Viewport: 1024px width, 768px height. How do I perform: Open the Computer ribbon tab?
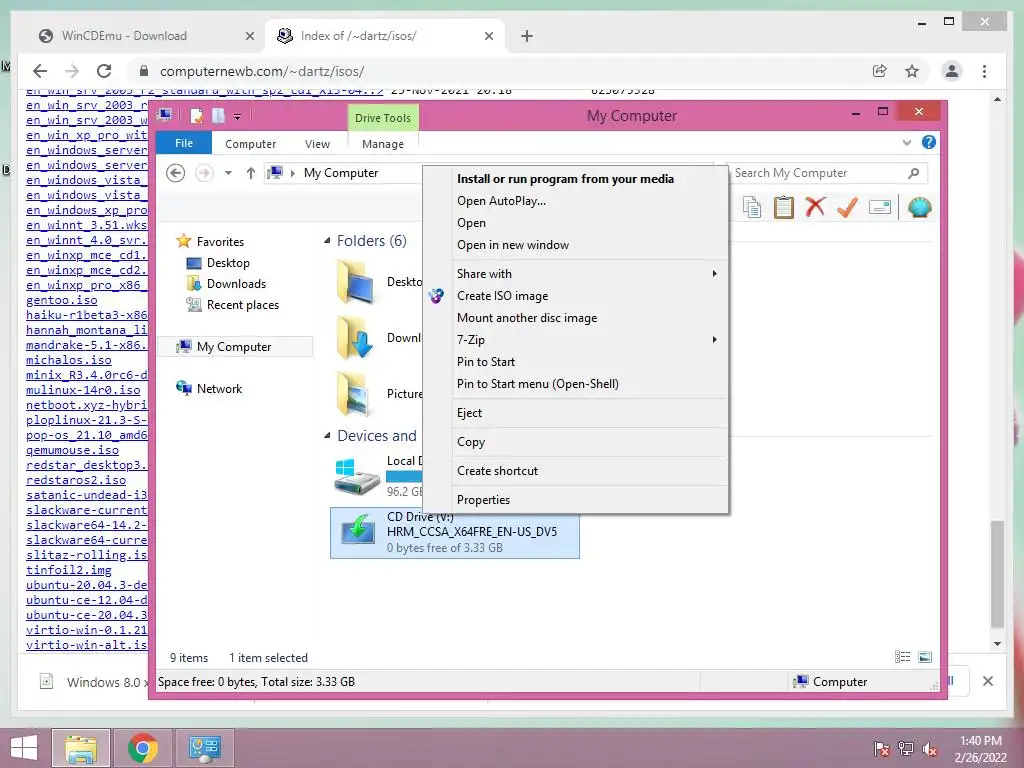(x=250, y=144)
